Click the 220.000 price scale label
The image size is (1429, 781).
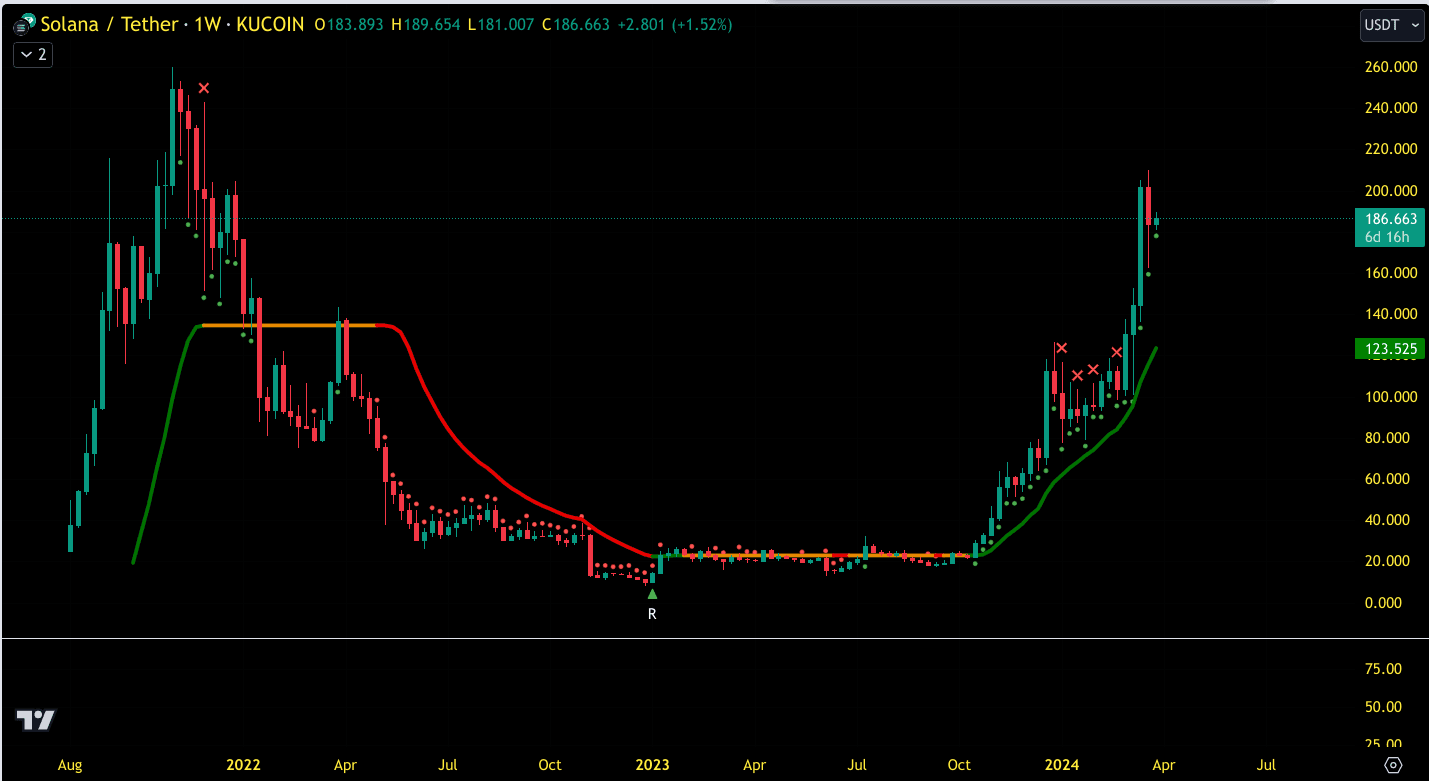coord(1391,149)
